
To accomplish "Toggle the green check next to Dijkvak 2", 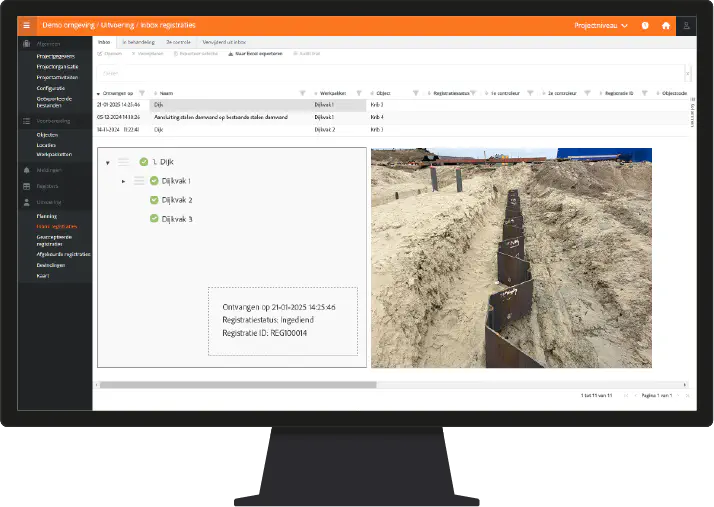I will pos(154,200).
